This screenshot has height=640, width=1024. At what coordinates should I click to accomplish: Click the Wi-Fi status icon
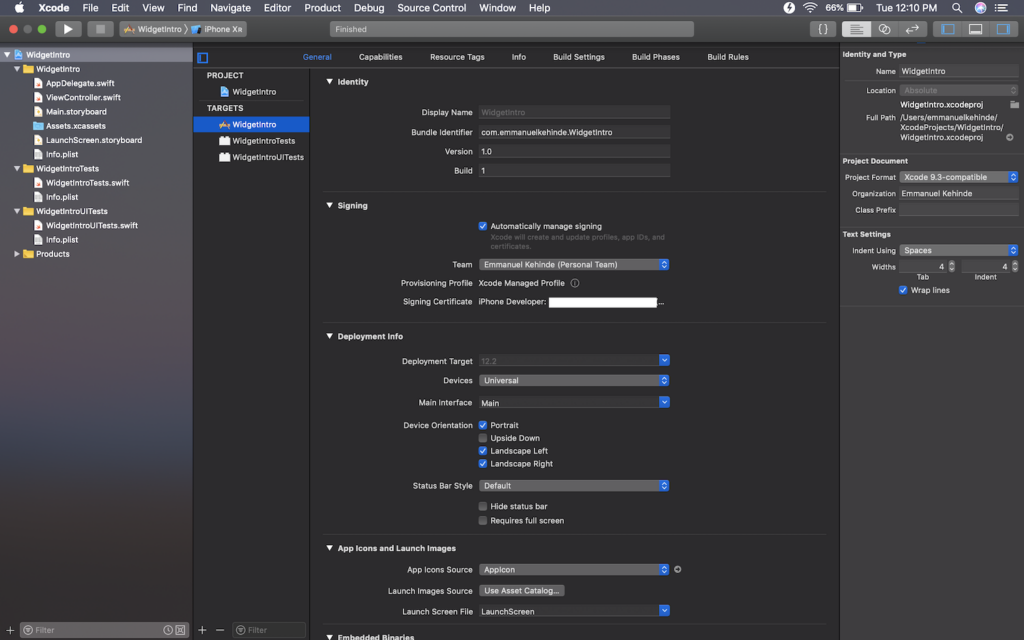point(810,8)
